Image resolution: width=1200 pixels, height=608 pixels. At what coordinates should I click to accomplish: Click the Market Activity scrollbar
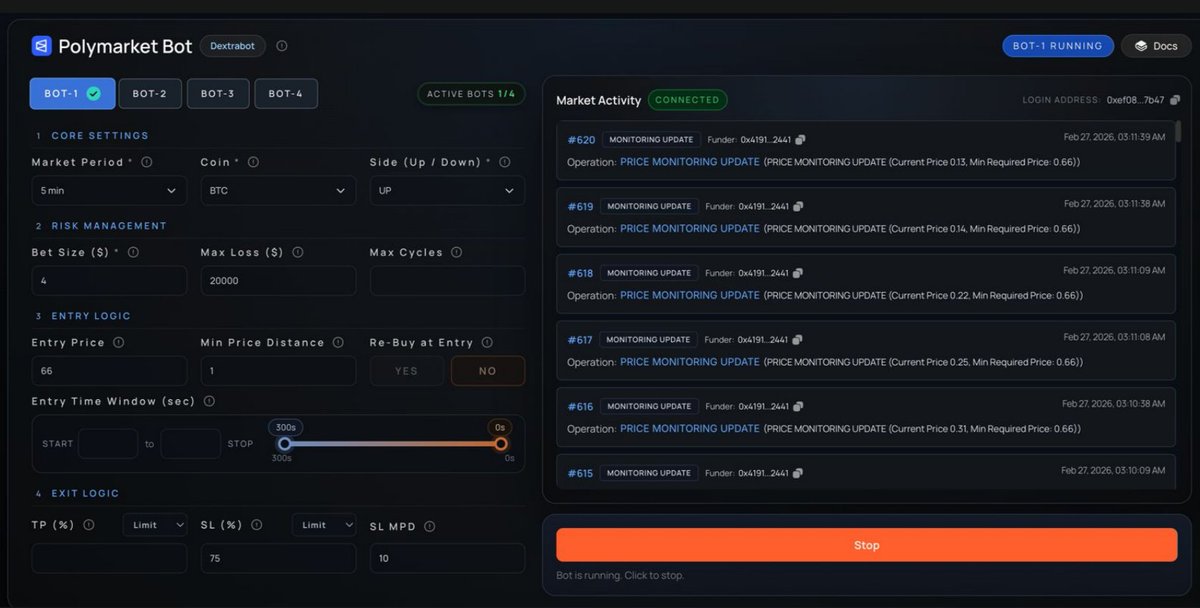pyautogui.click(x=1179, y=130)
